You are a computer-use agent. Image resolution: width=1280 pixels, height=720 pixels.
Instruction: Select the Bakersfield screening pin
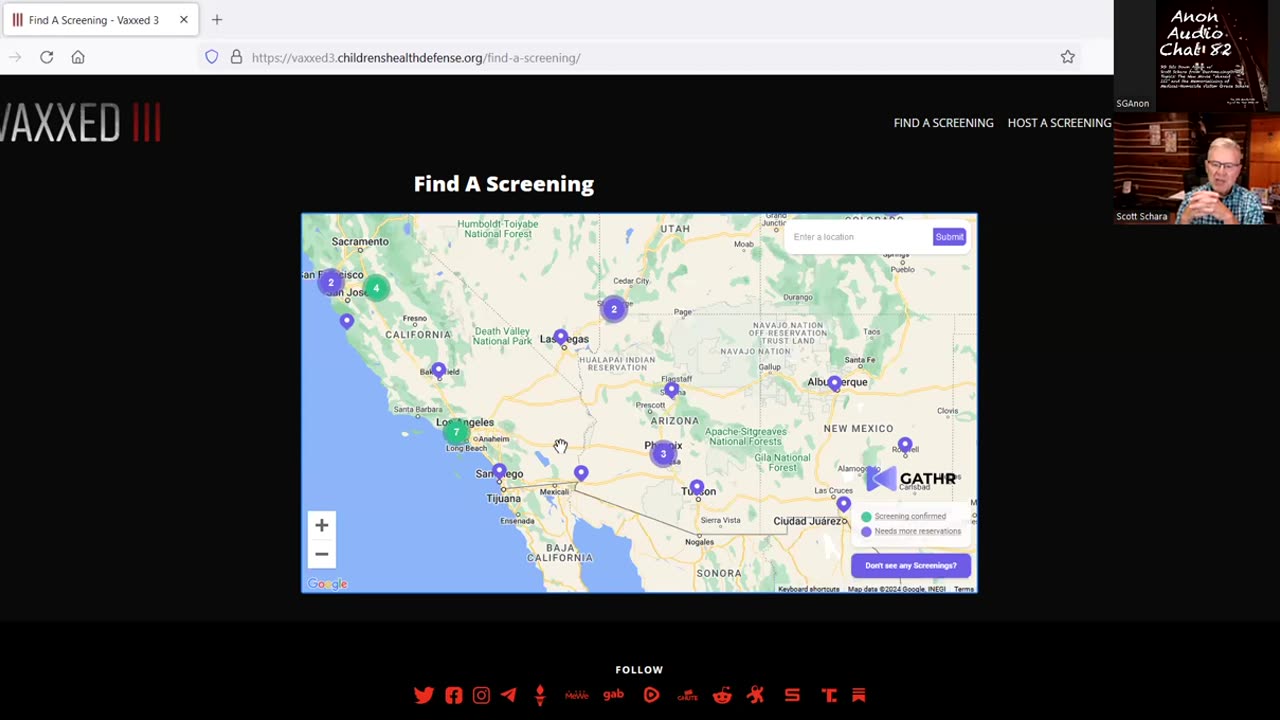click(x=438, y=371)
